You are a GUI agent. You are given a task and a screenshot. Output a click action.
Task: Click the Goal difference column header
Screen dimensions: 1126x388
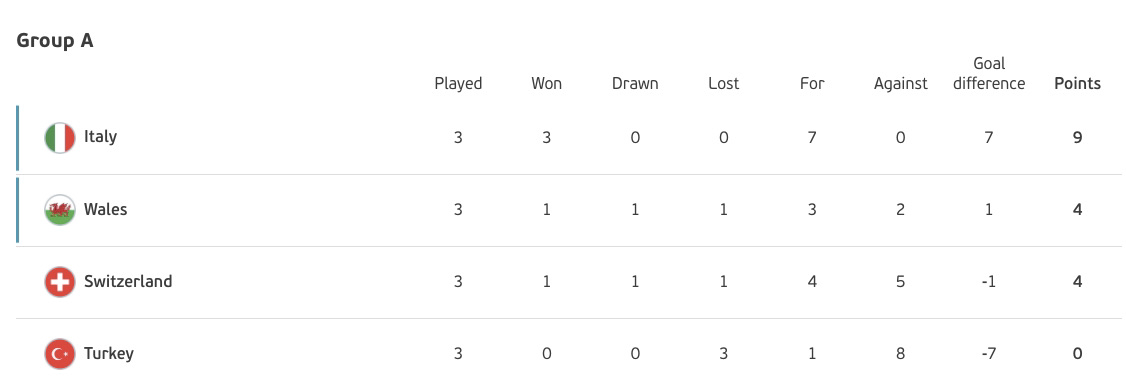tap(989, 74)
